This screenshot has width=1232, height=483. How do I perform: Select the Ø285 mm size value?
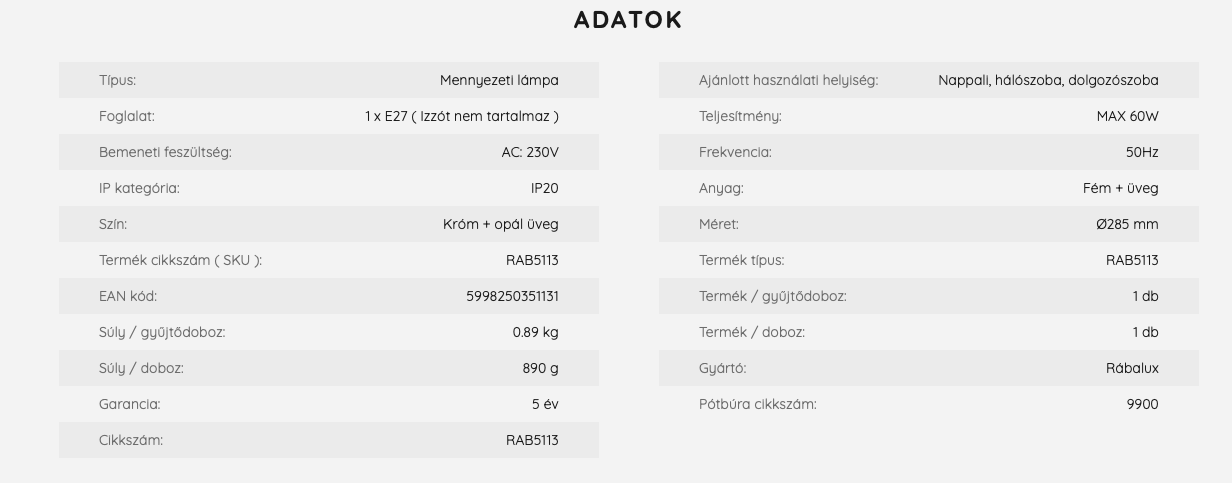pos(1127,224)
